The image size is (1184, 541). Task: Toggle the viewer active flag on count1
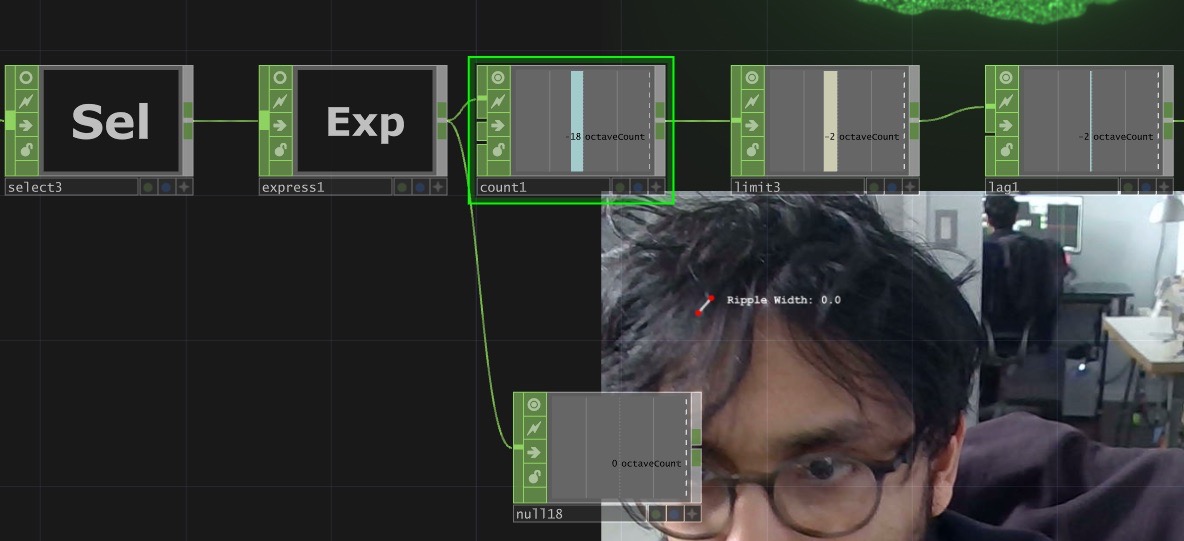pyautogui.click(x=498, y=78)
